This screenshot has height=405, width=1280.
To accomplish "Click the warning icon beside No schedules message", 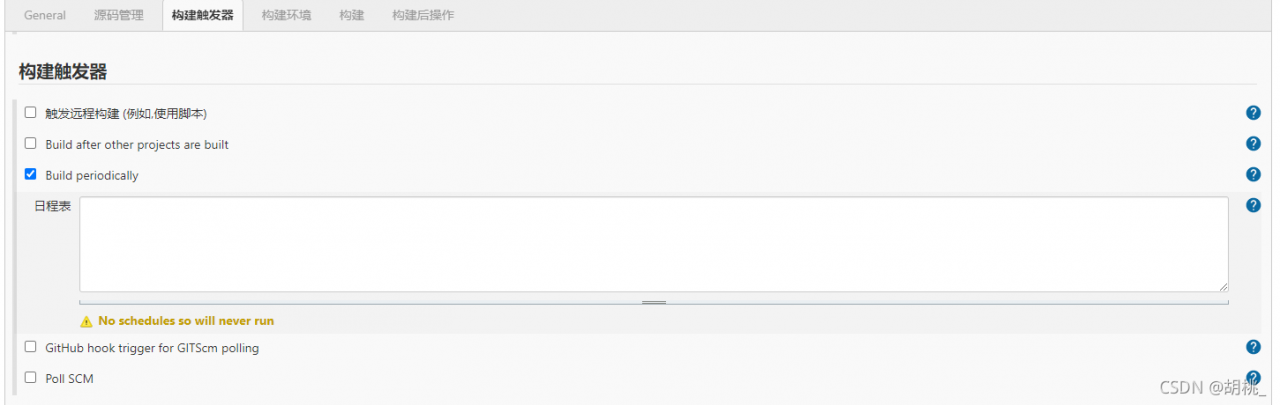I will click(86, 321).
